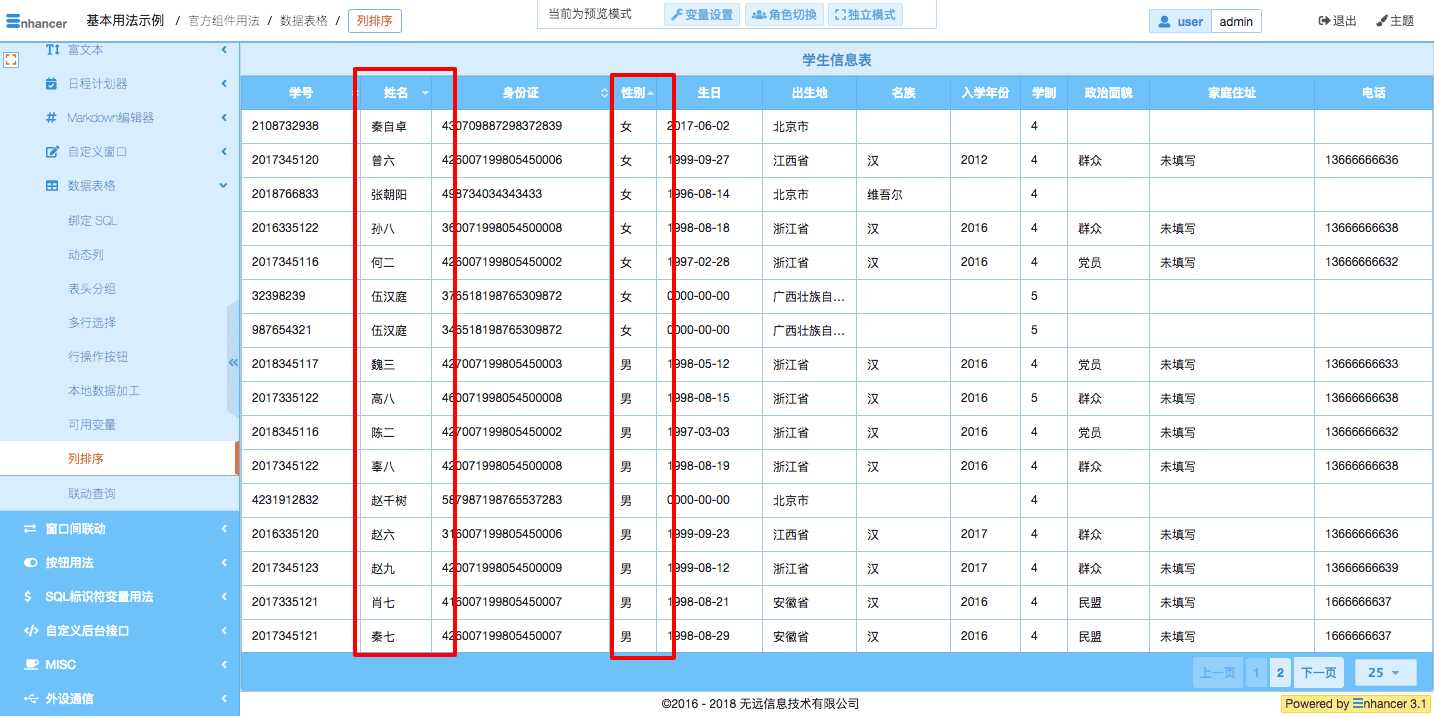Open the page size 25 dropdown
The image size is (1434, 718).
pos(1385,673)
